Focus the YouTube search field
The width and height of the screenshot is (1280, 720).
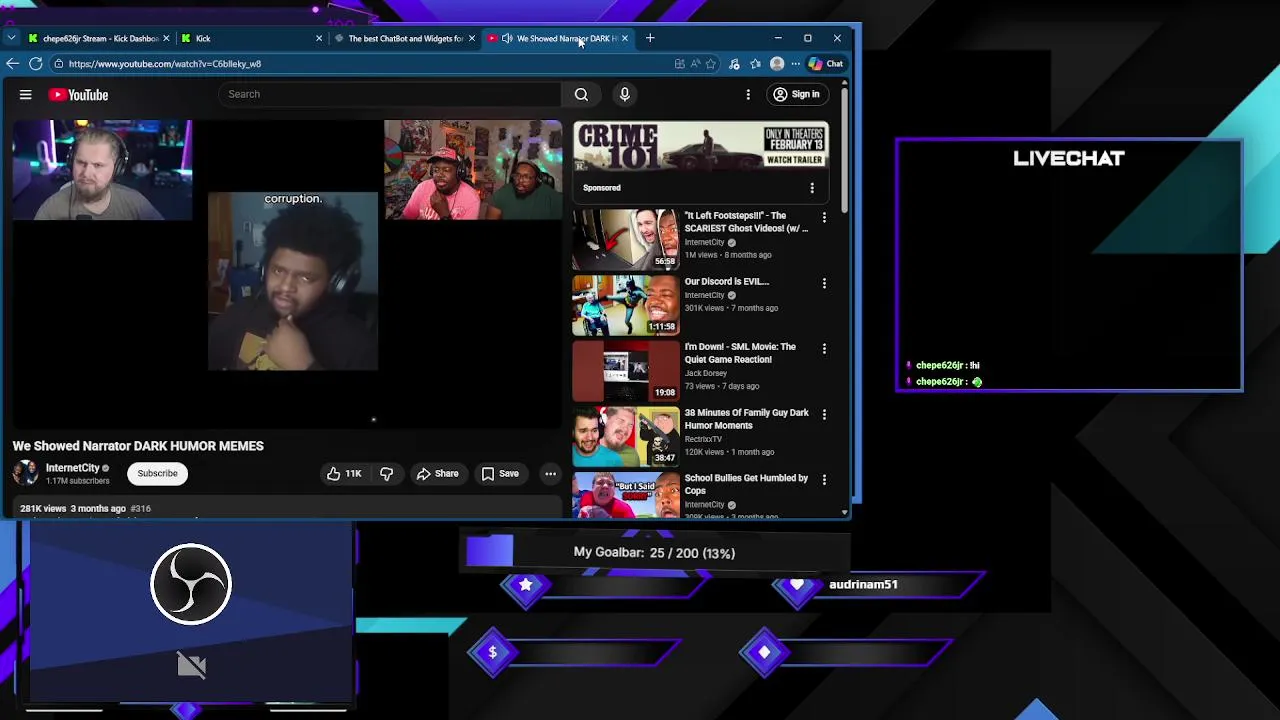[x=389, y=94]
